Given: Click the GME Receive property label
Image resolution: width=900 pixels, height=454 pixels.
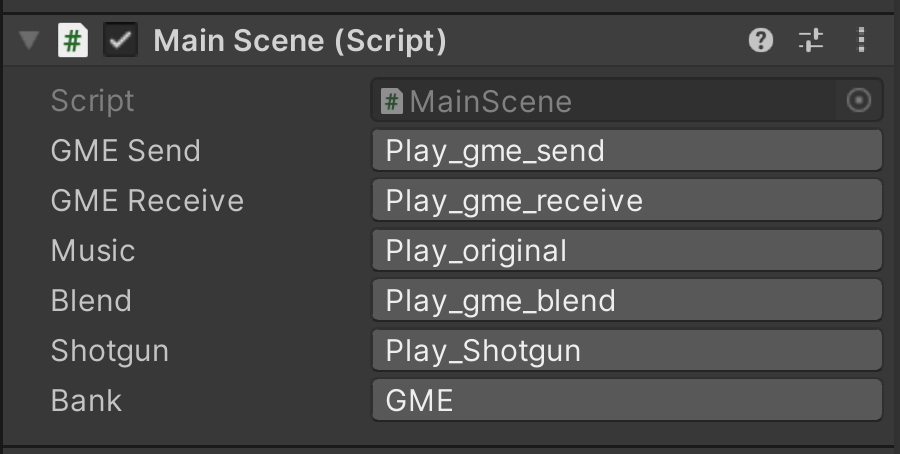Looking at the screenshot, I should 147,201.
